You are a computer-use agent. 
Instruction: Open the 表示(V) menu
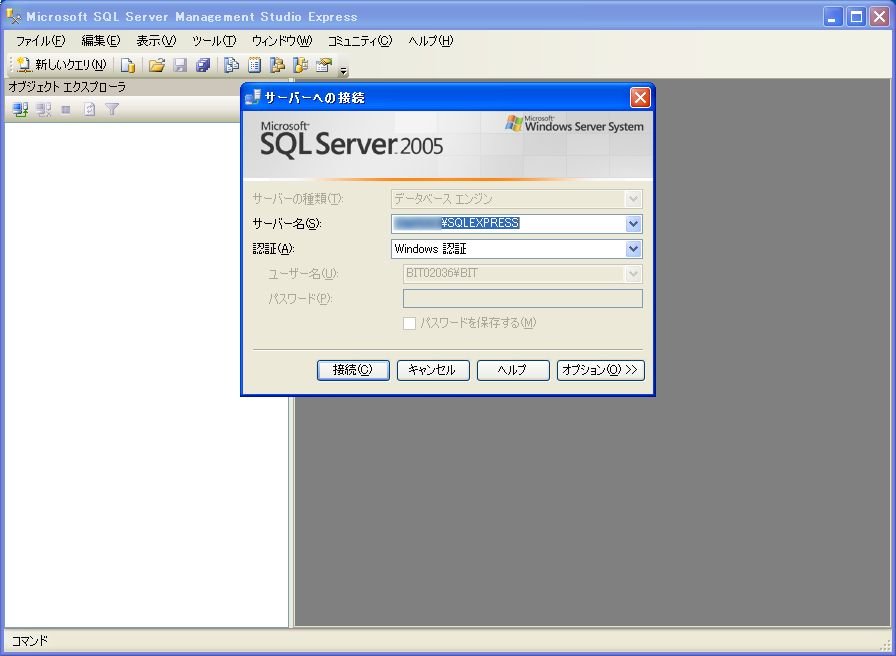pos(156,41)
